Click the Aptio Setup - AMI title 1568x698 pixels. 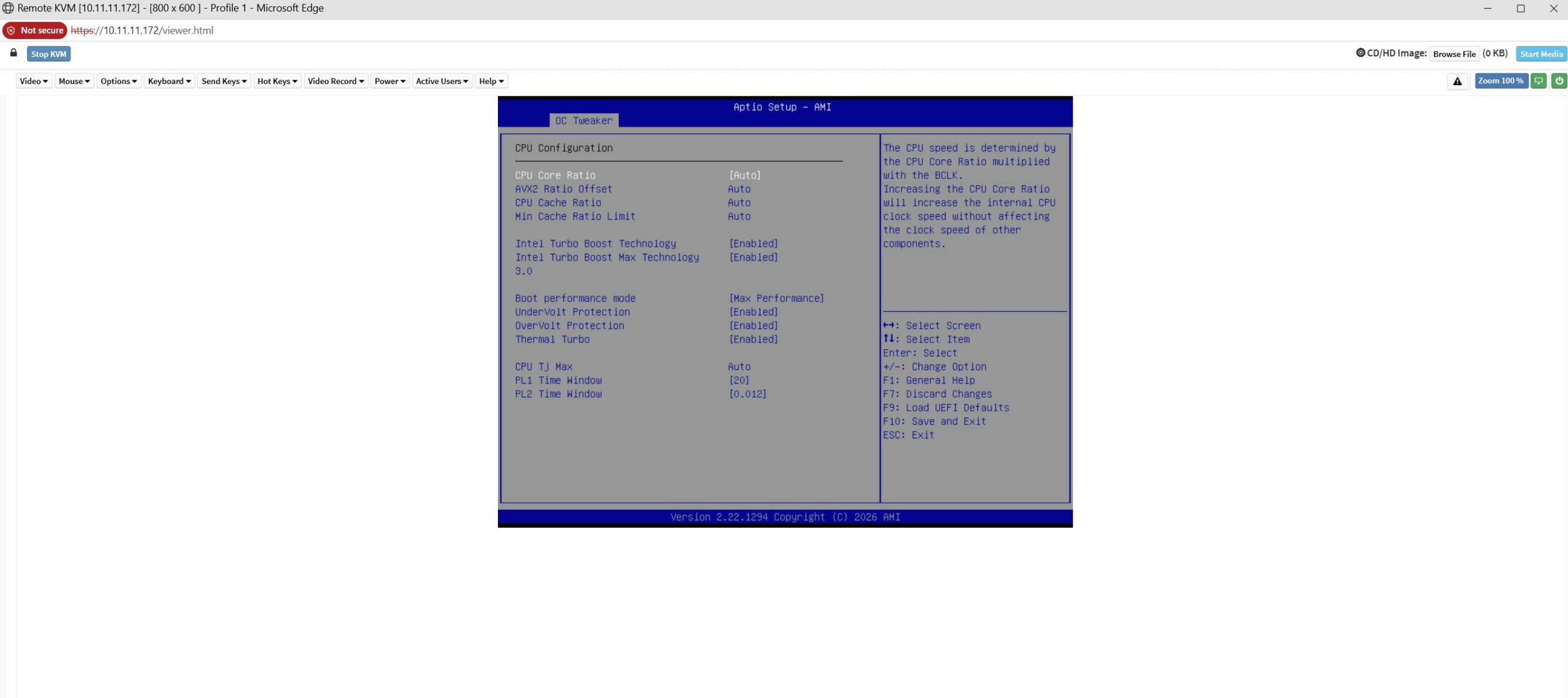tap(782, 107)
